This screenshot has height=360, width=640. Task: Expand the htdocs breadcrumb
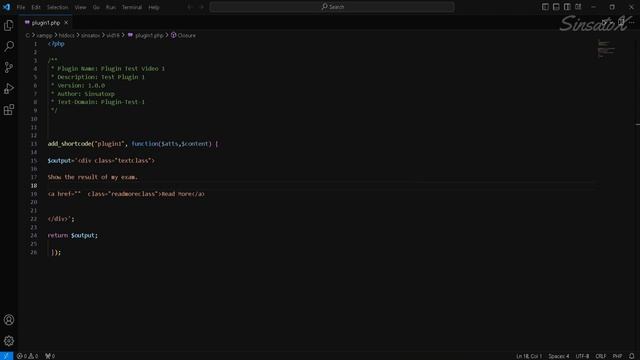point(67,36)
